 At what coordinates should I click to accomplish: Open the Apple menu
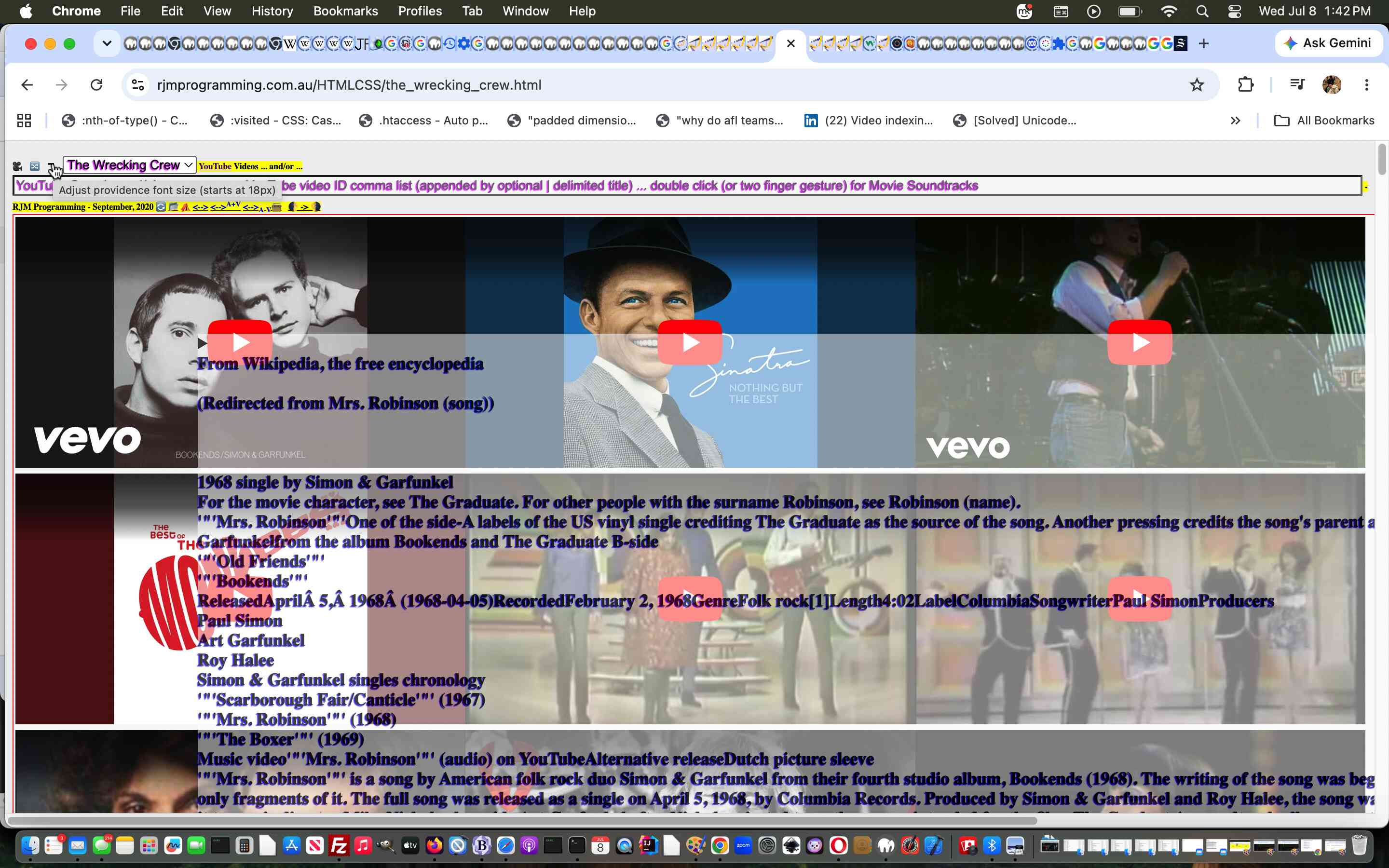tap(26, 11)
